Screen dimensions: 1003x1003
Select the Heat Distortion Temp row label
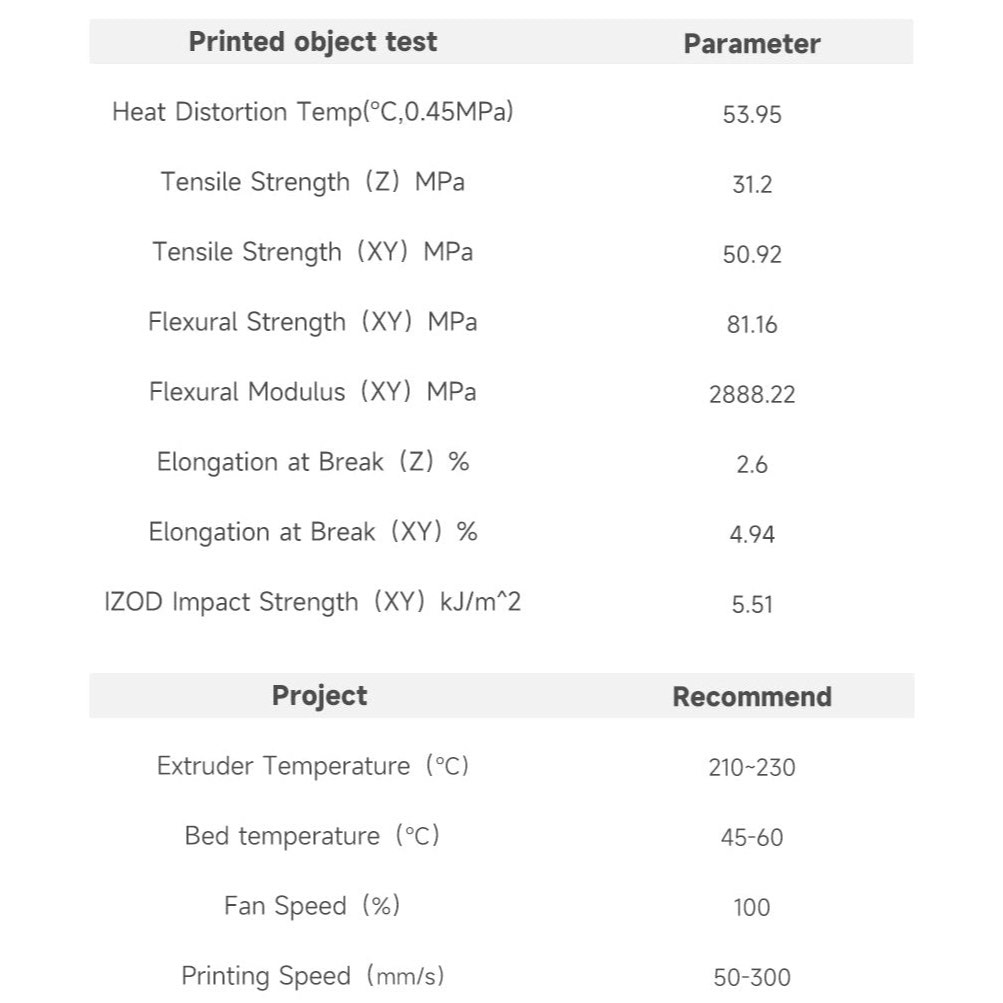(x=312, y=111)
